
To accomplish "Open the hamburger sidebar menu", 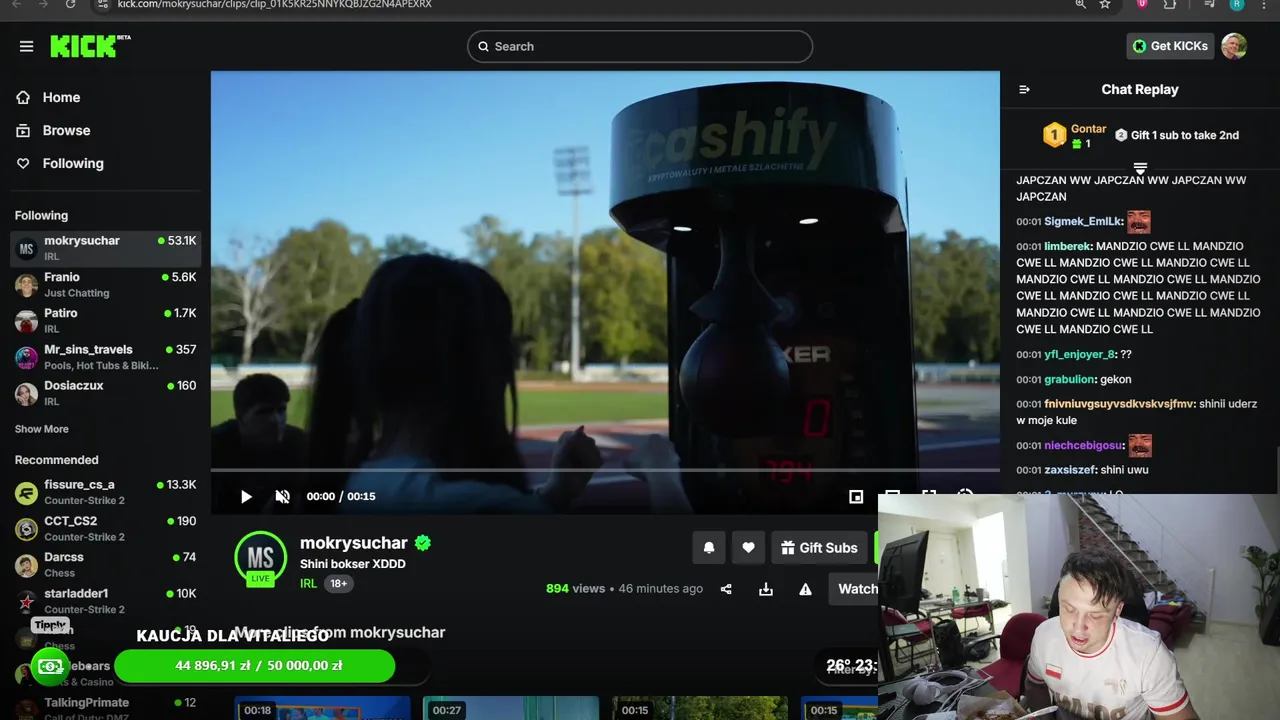I will click(x=26, y=46).
